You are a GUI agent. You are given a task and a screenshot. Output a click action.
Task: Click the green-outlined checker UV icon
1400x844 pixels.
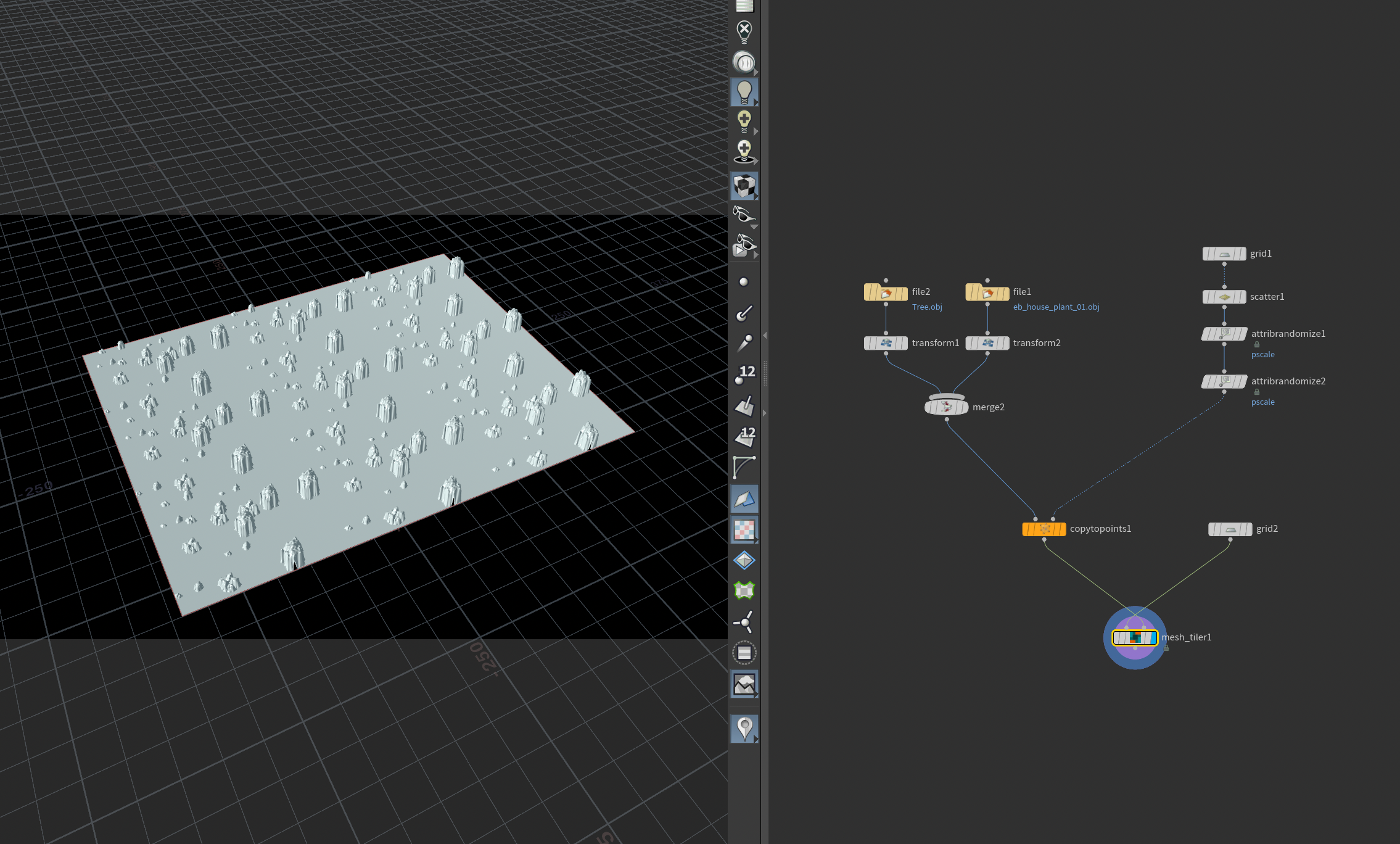(744, 591)
